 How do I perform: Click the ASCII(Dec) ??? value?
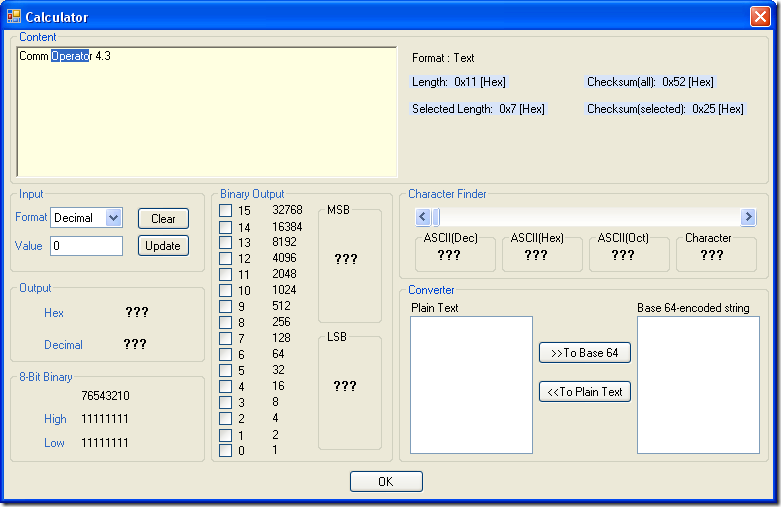(x=449, y=255)
